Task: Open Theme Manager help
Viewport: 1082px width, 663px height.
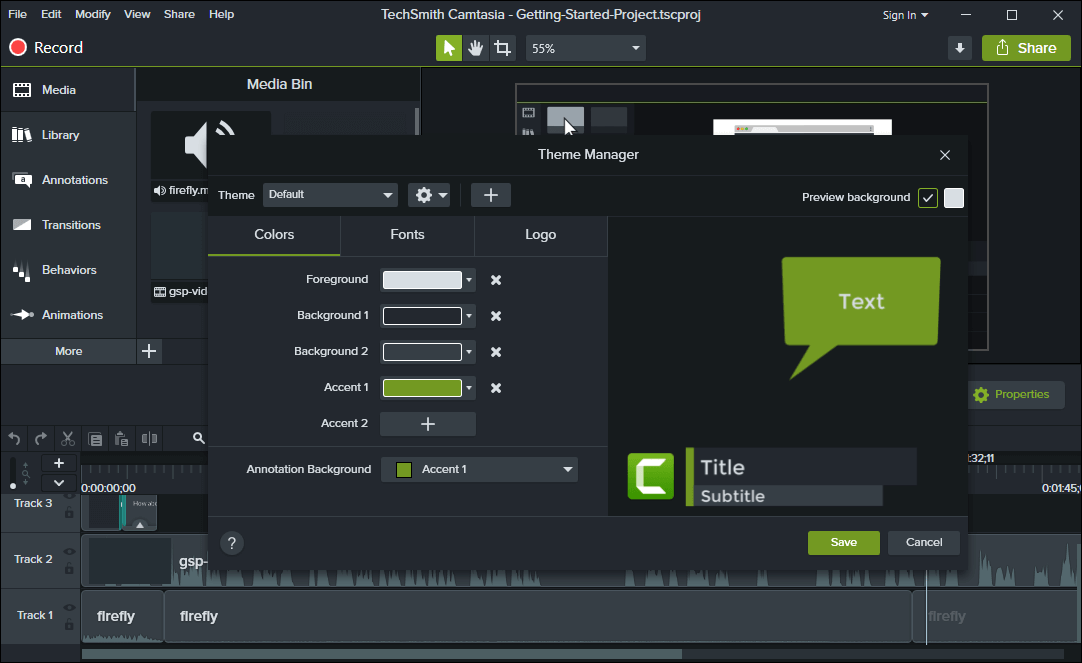Action: (x=231, y=543)
